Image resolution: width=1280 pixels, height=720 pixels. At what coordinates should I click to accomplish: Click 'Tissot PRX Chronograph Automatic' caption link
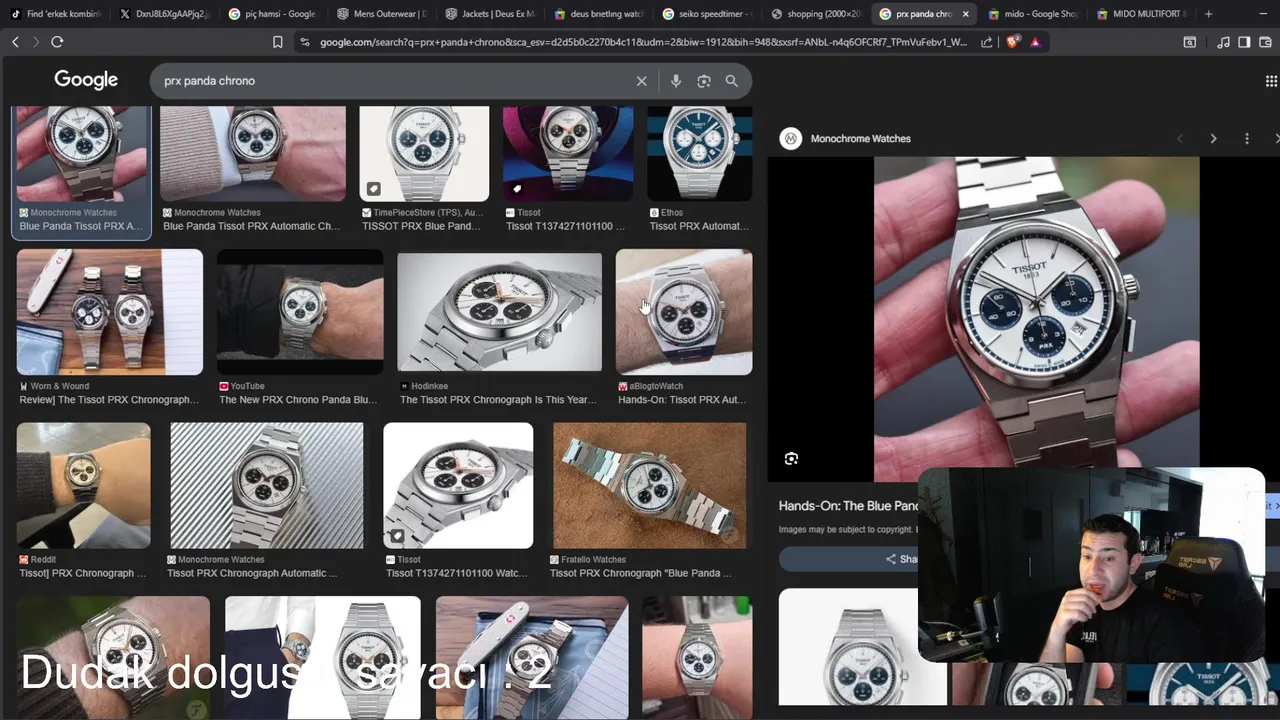click(x=252, y=573)
